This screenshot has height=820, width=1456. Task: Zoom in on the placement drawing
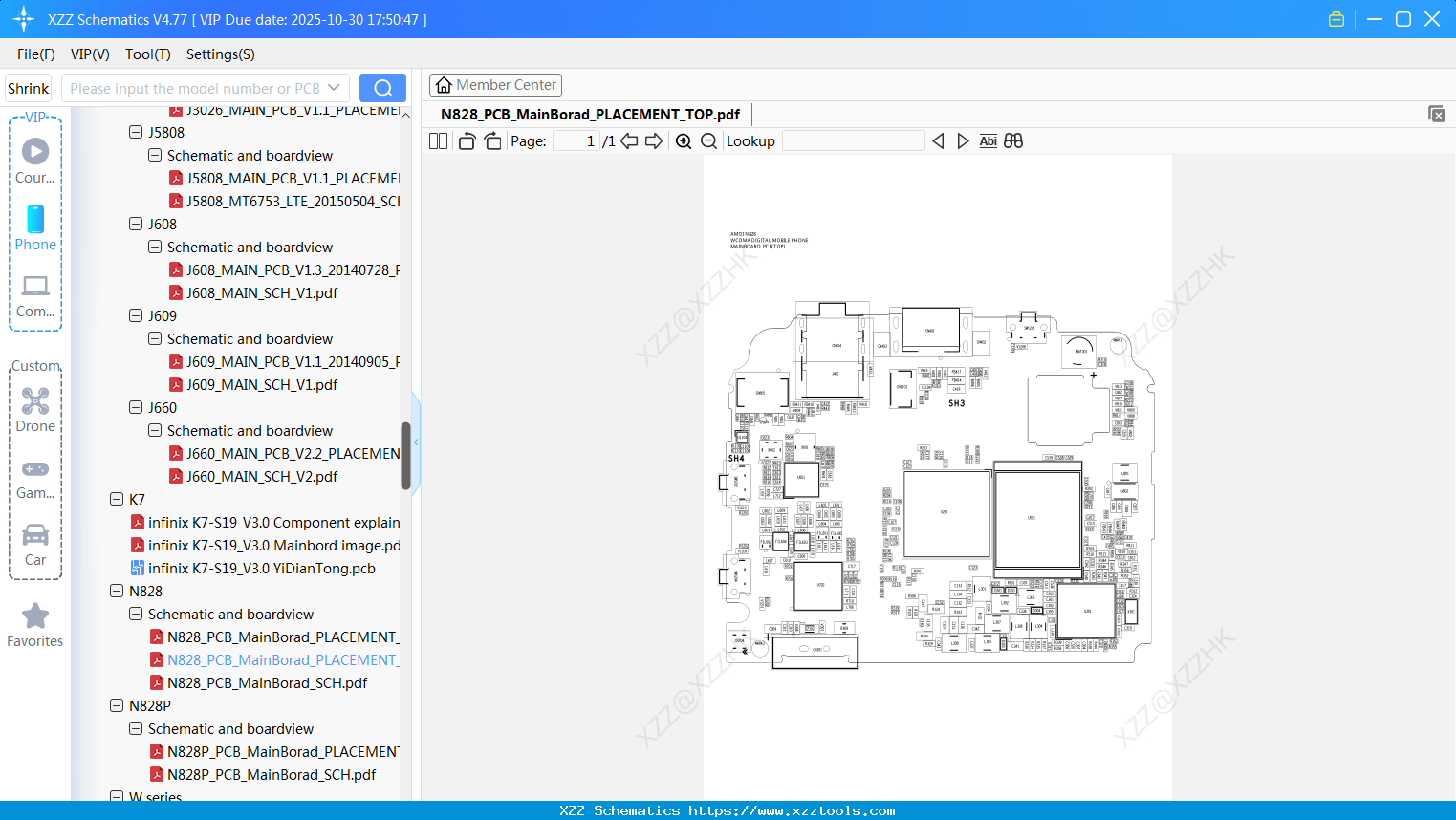coord(684,140)
